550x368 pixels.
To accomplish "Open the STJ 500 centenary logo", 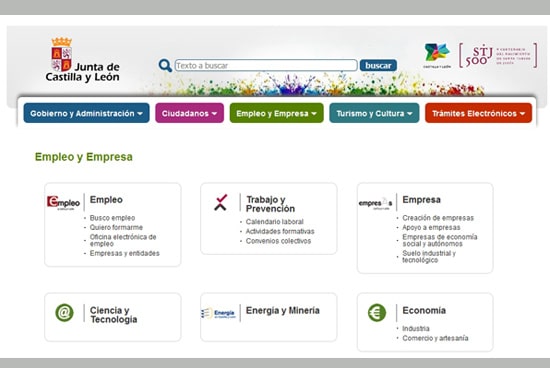I will pos(498,55).
